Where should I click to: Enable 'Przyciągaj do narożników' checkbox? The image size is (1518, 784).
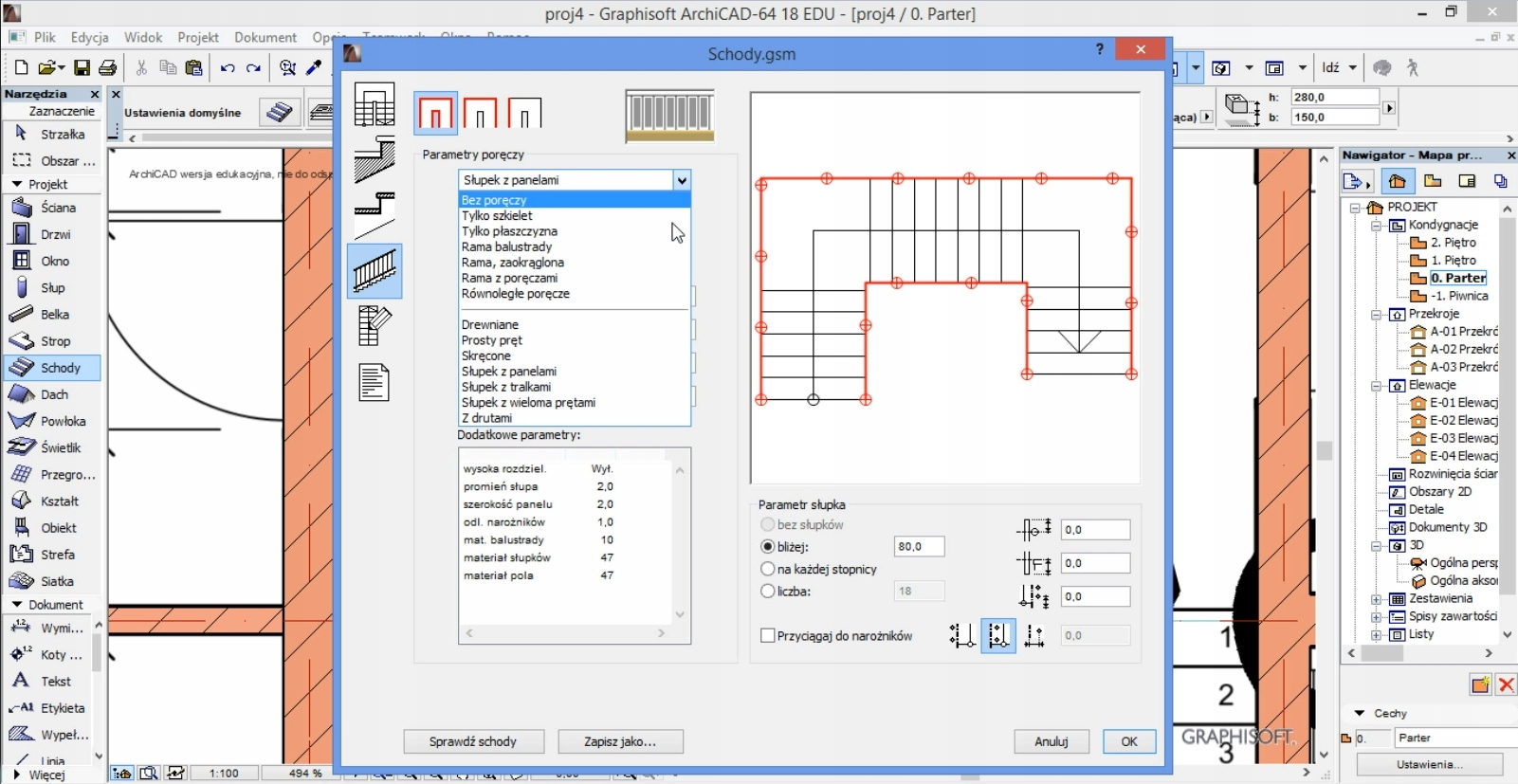point(768,635)
